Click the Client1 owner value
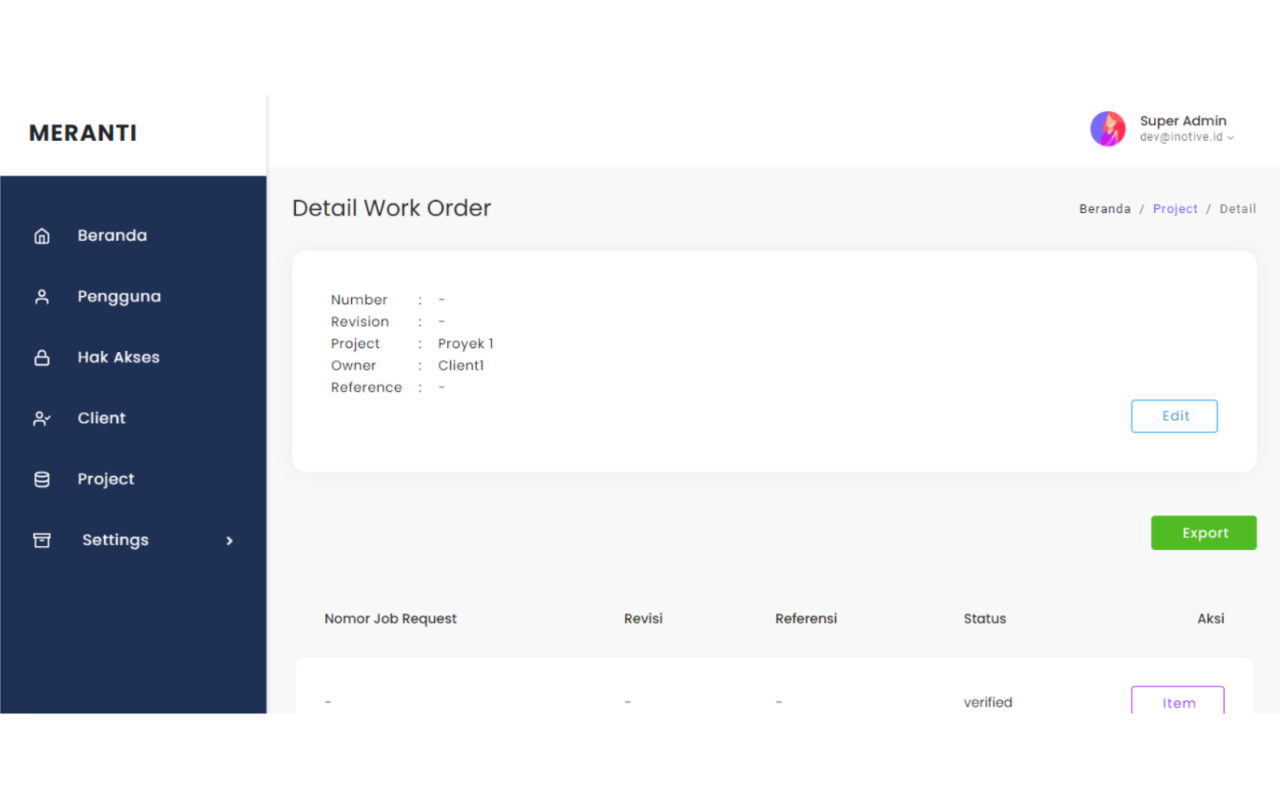This screenshot has width=1280, height=800. (x=461, y=366)
